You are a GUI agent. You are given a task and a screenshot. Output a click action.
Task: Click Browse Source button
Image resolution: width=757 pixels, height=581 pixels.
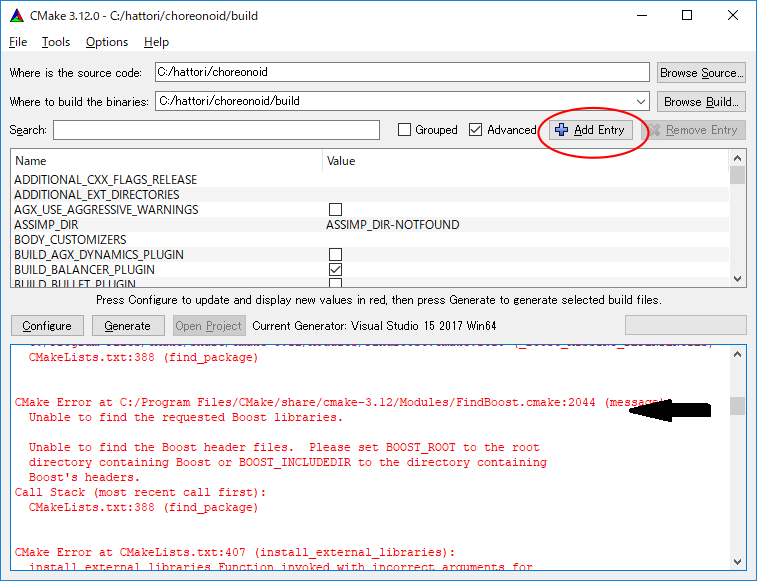(701, 73)
